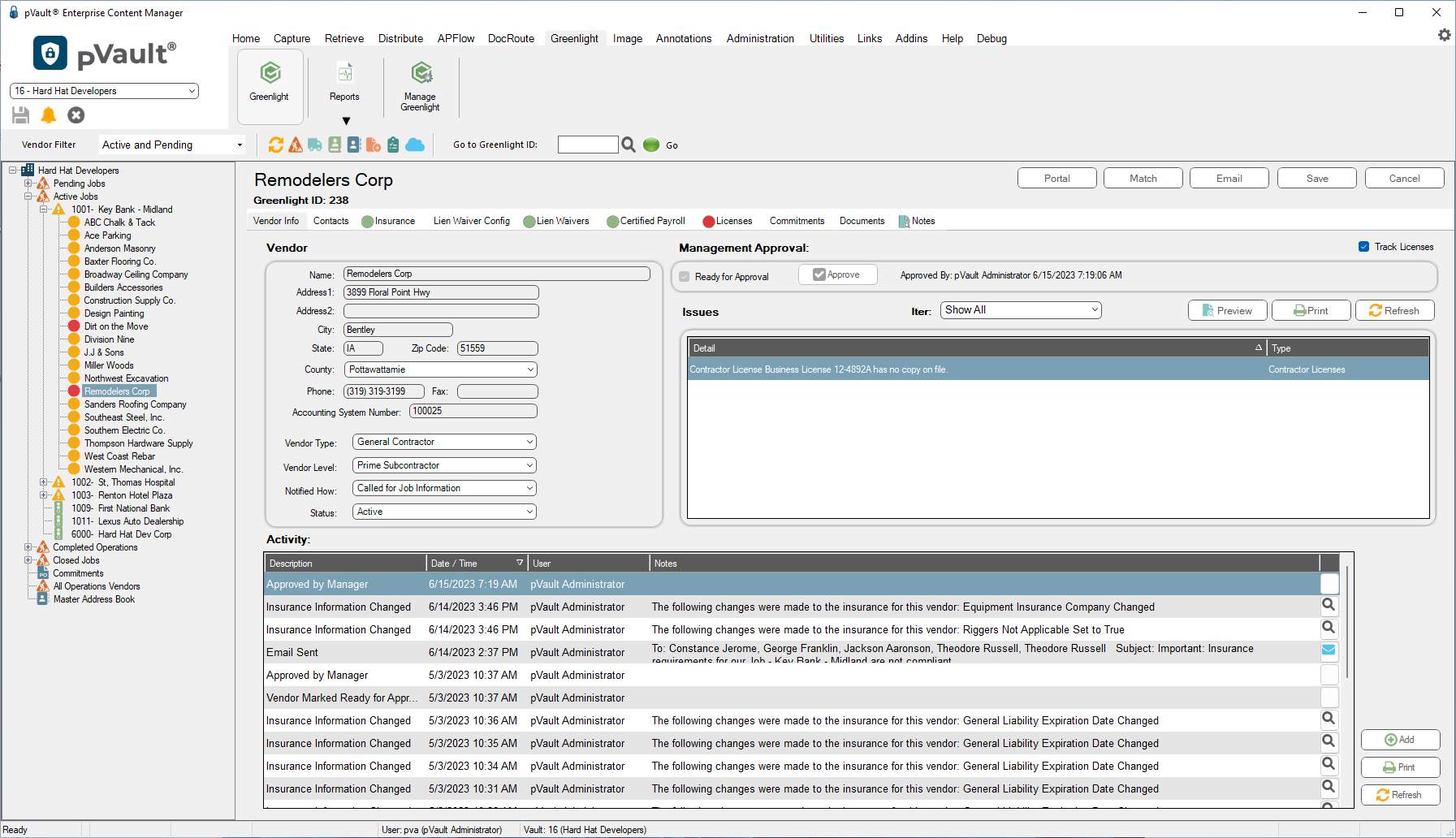The height and width of the screenshot is (838, 1456).
Task: Switch to the Lien Waivers tab
Action: (x=557, y=221)
